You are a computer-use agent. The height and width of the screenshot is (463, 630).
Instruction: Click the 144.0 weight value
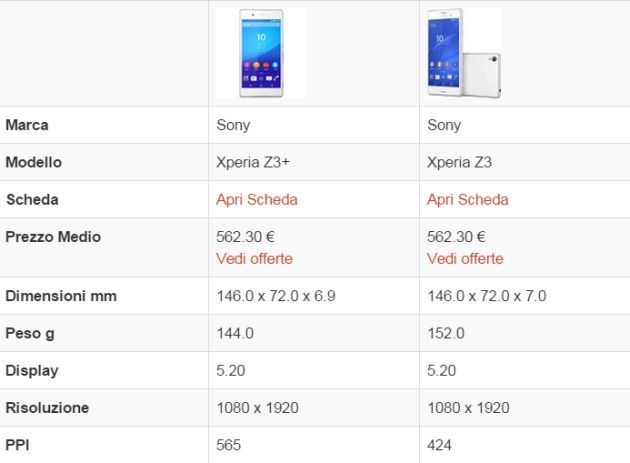235,333
